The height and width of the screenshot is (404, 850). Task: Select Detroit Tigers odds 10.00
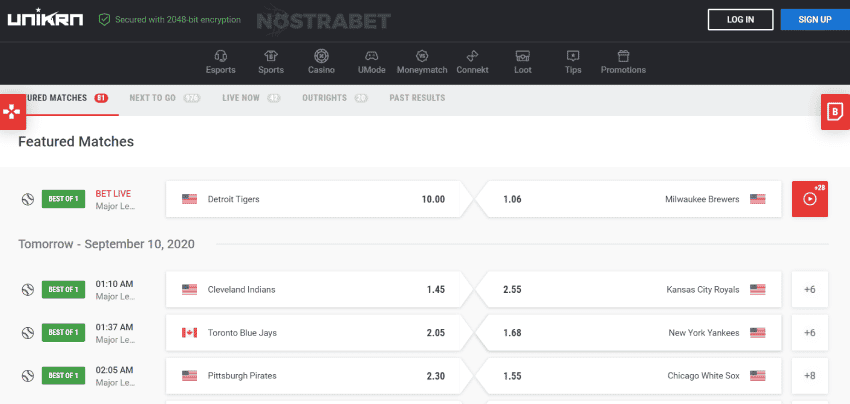pos(315,199)
